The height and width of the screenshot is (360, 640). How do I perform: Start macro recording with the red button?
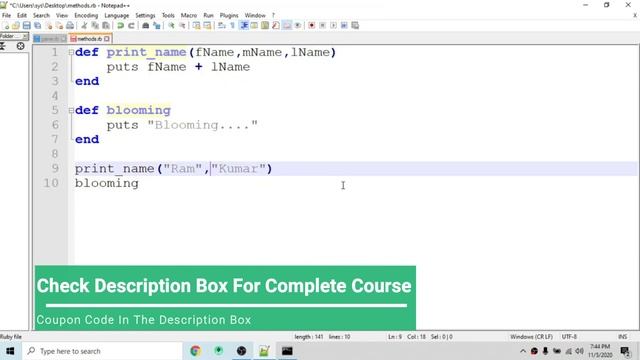click(311, 25)
